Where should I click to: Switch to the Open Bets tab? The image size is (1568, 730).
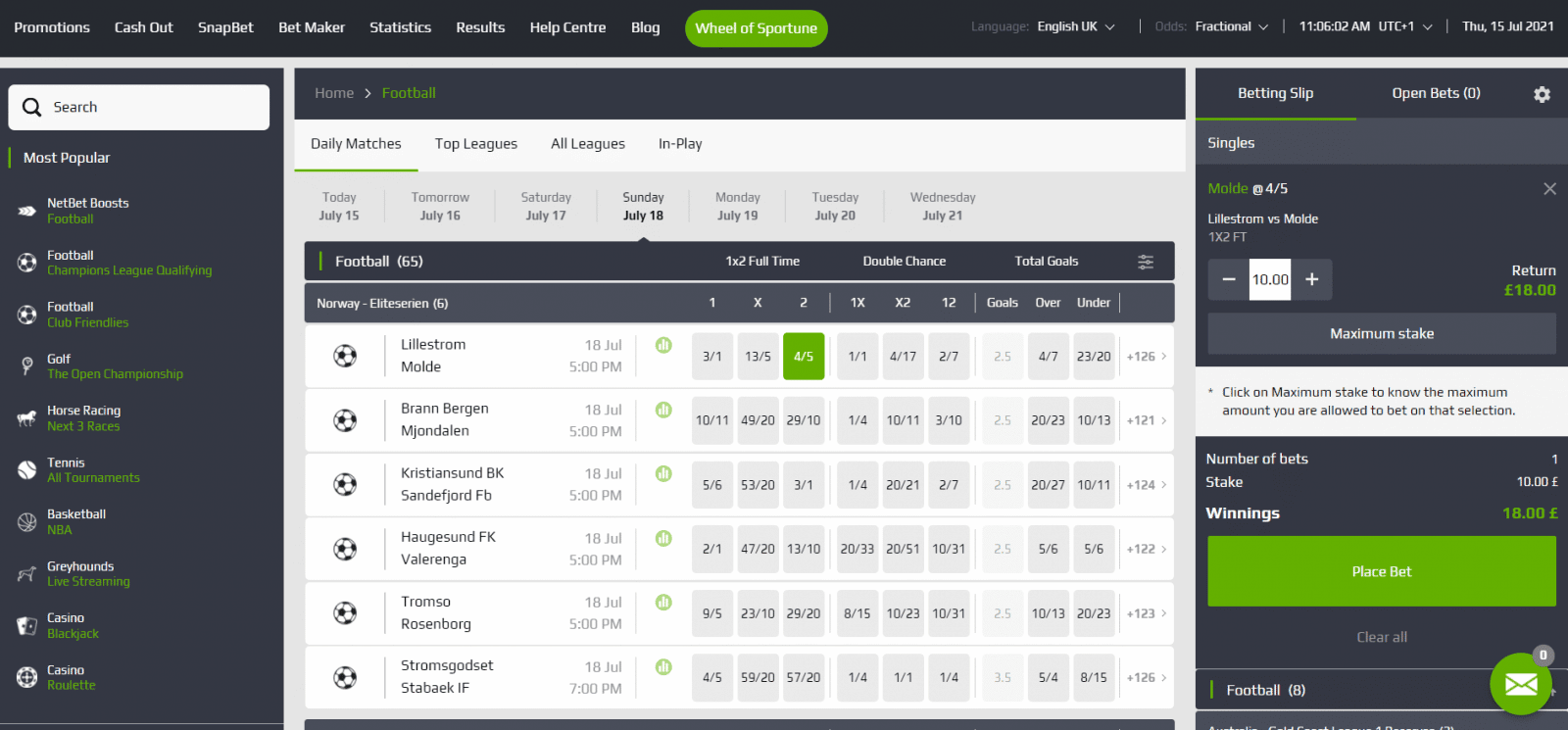pos(1436,93)
